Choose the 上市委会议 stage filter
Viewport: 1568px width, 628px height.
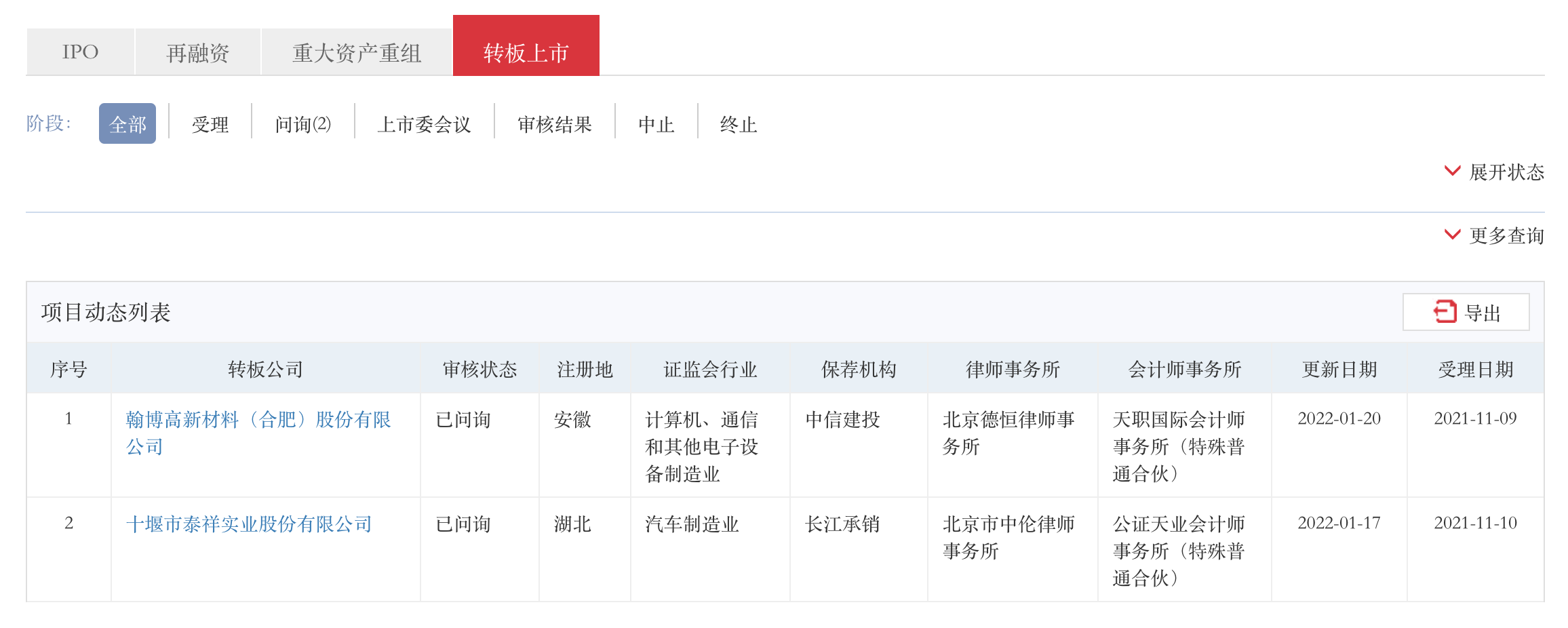(424, 124)
